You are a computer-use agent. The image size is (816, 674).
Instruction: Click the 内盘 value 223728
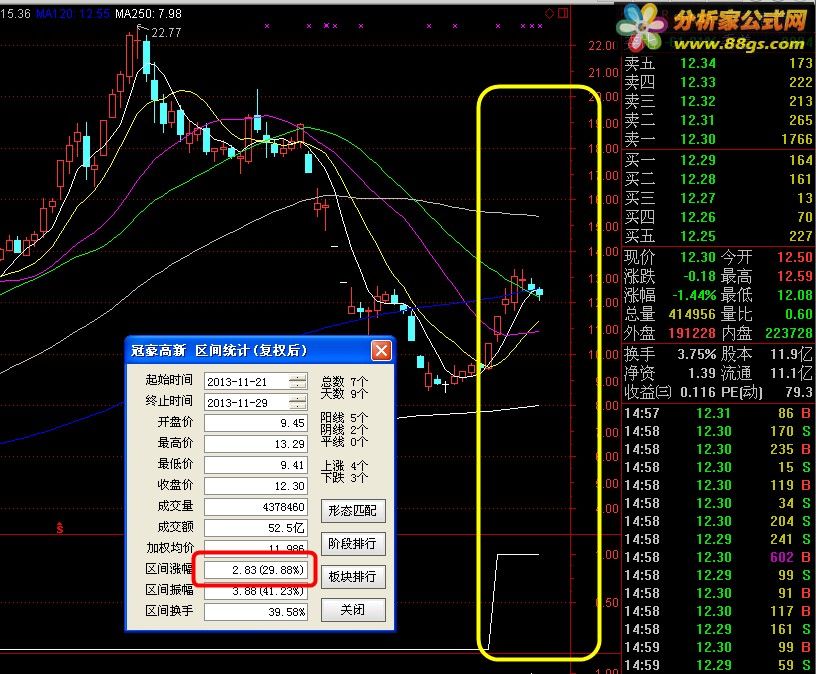(x=788, y=333)
